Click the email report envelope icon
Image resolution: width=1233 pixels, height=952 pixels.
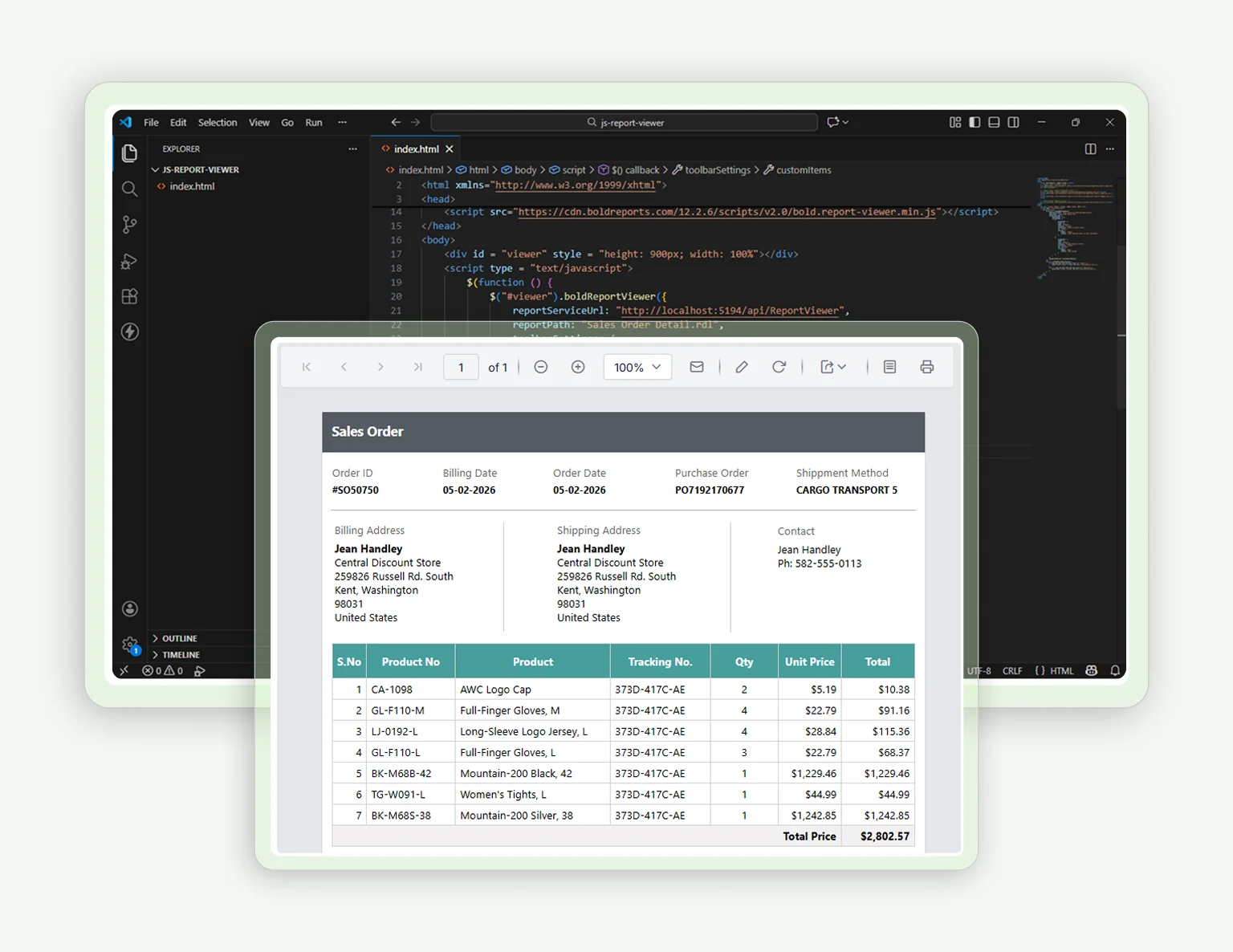click(x=697, y=367)
